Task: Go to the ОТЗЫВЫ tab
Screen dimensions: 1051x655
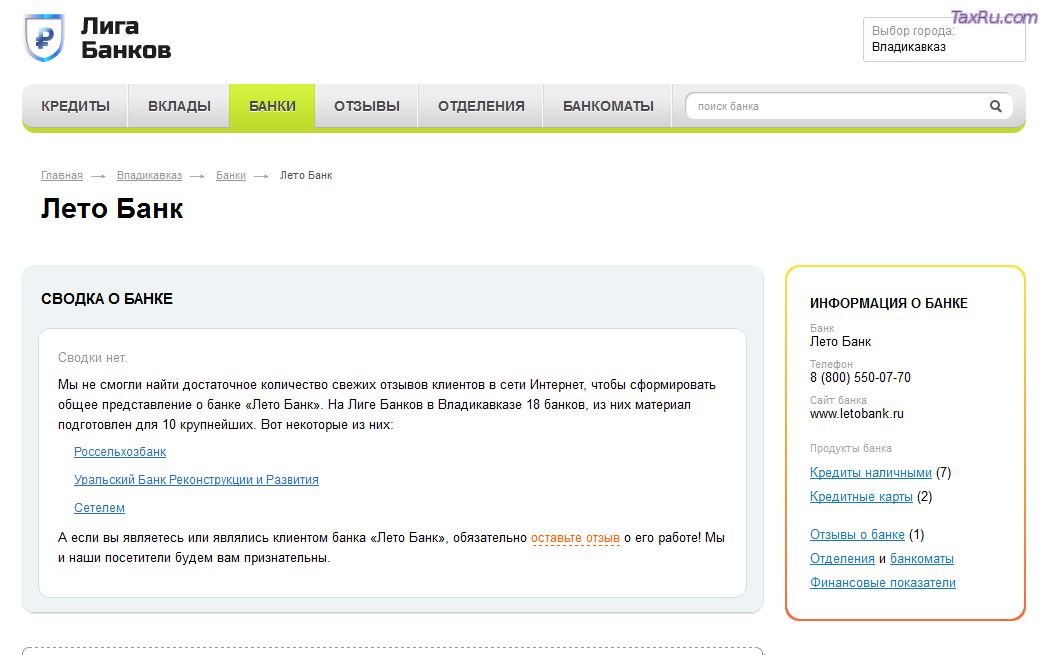Action: 366,106
